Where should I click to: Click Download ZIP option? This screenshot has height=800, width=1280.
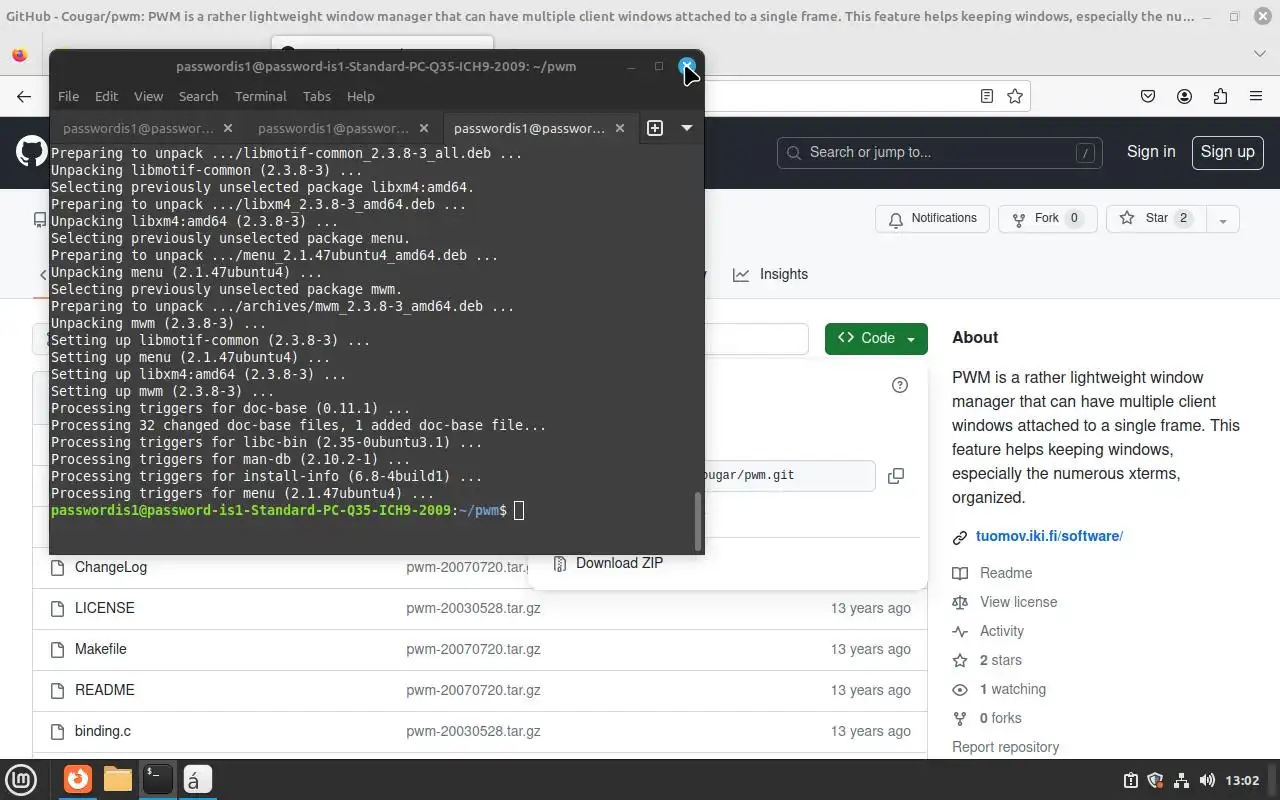[608, 562]
